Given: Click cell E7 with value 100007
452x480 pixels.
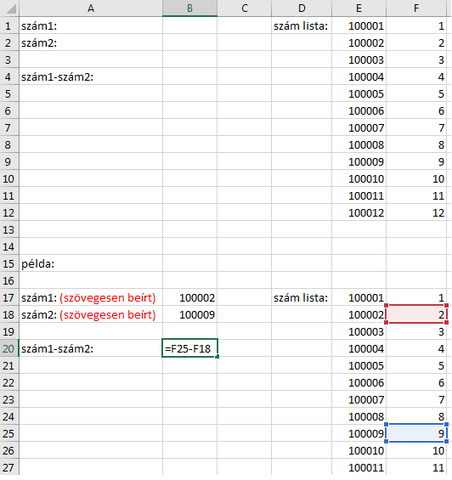Looking at the screenshot, I should (x=359, y=128).
